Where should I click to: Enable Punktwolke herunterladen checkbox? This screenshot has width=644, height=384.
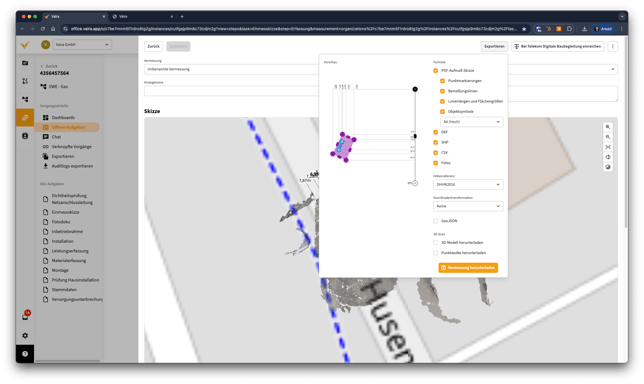point(436,253)
